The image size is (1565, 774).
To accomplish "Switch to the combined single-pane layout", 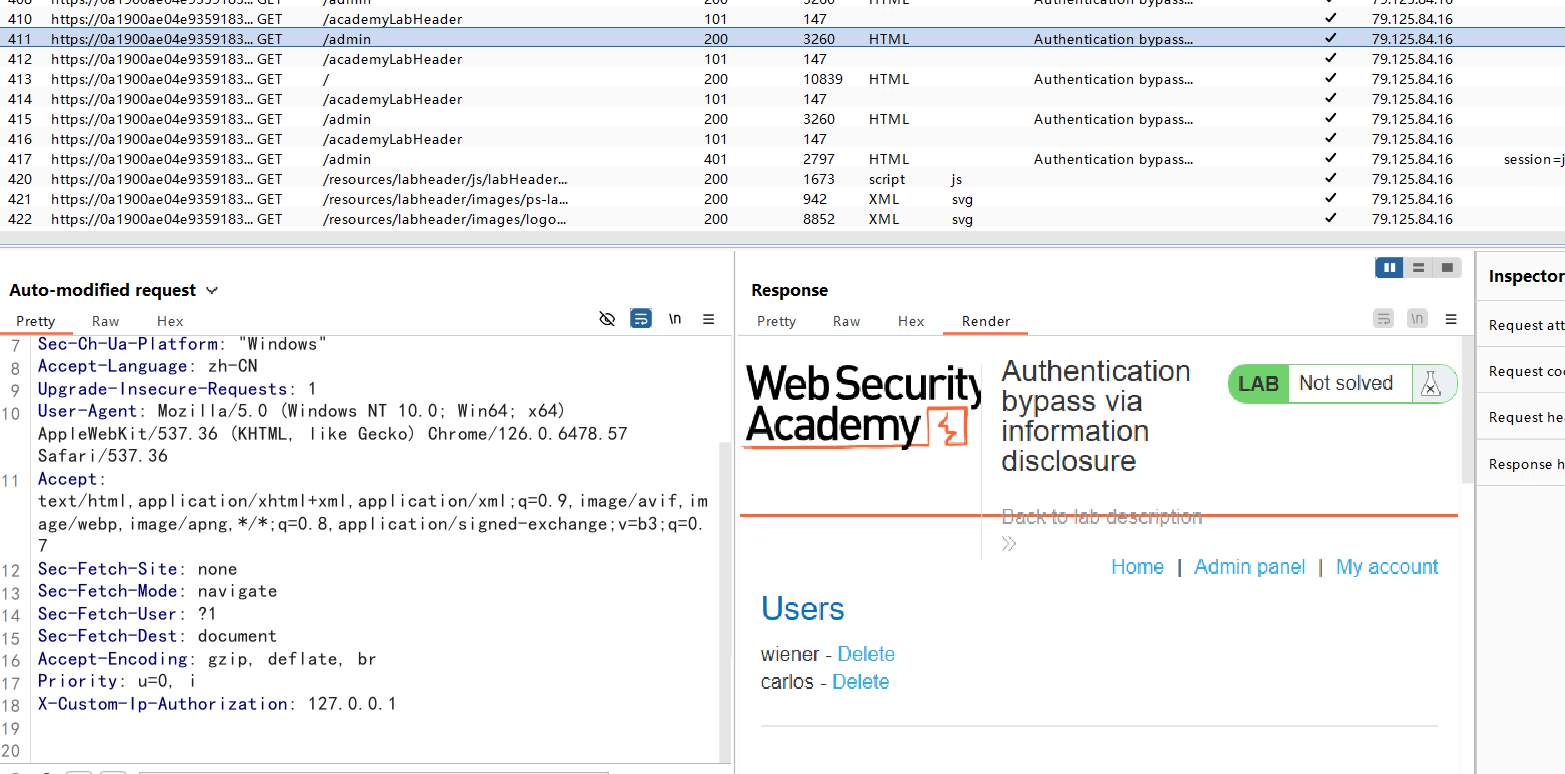I will [x=1446, y=267].
